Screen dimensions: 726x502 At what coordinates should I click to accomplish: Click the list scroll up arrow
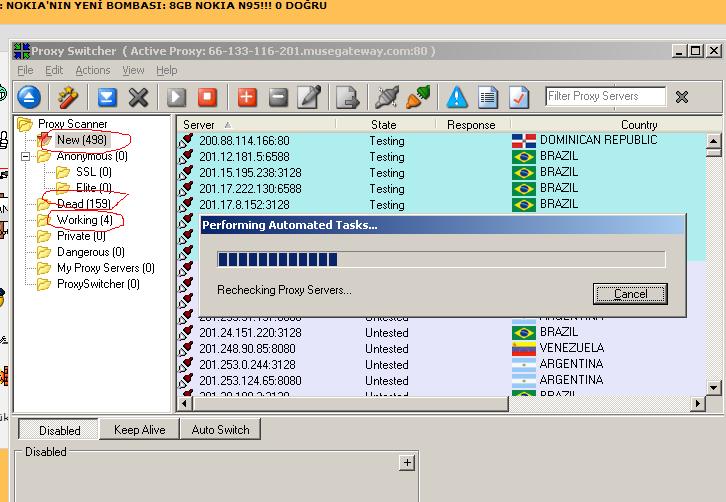pos(713,141)
